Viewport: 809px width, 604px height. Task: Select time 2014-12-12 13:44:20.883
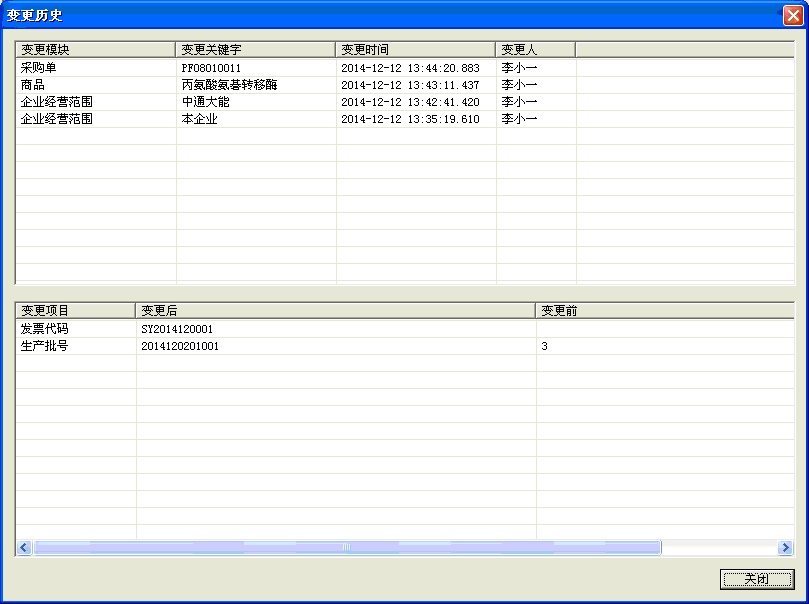tap(411, 68)
